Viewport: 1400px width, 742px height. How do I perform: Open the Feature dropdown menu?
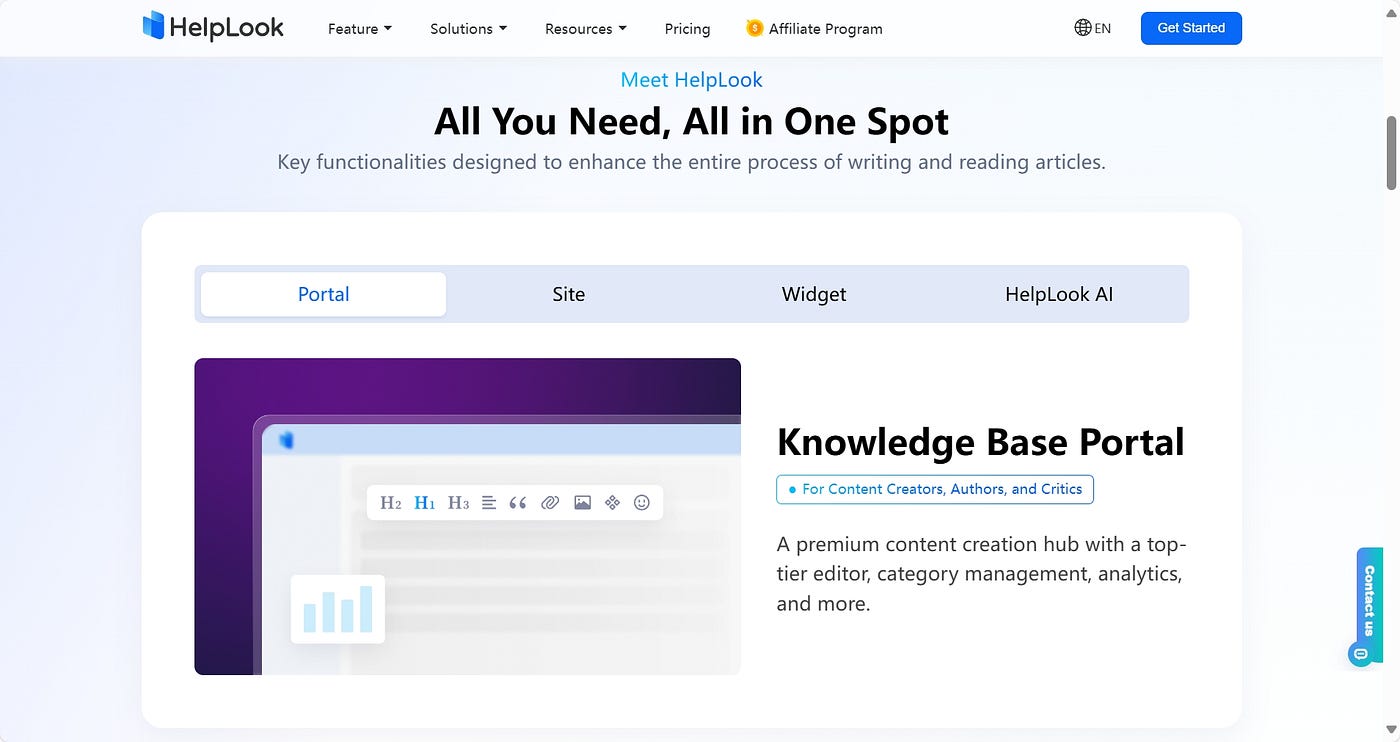tap(359, 29)
